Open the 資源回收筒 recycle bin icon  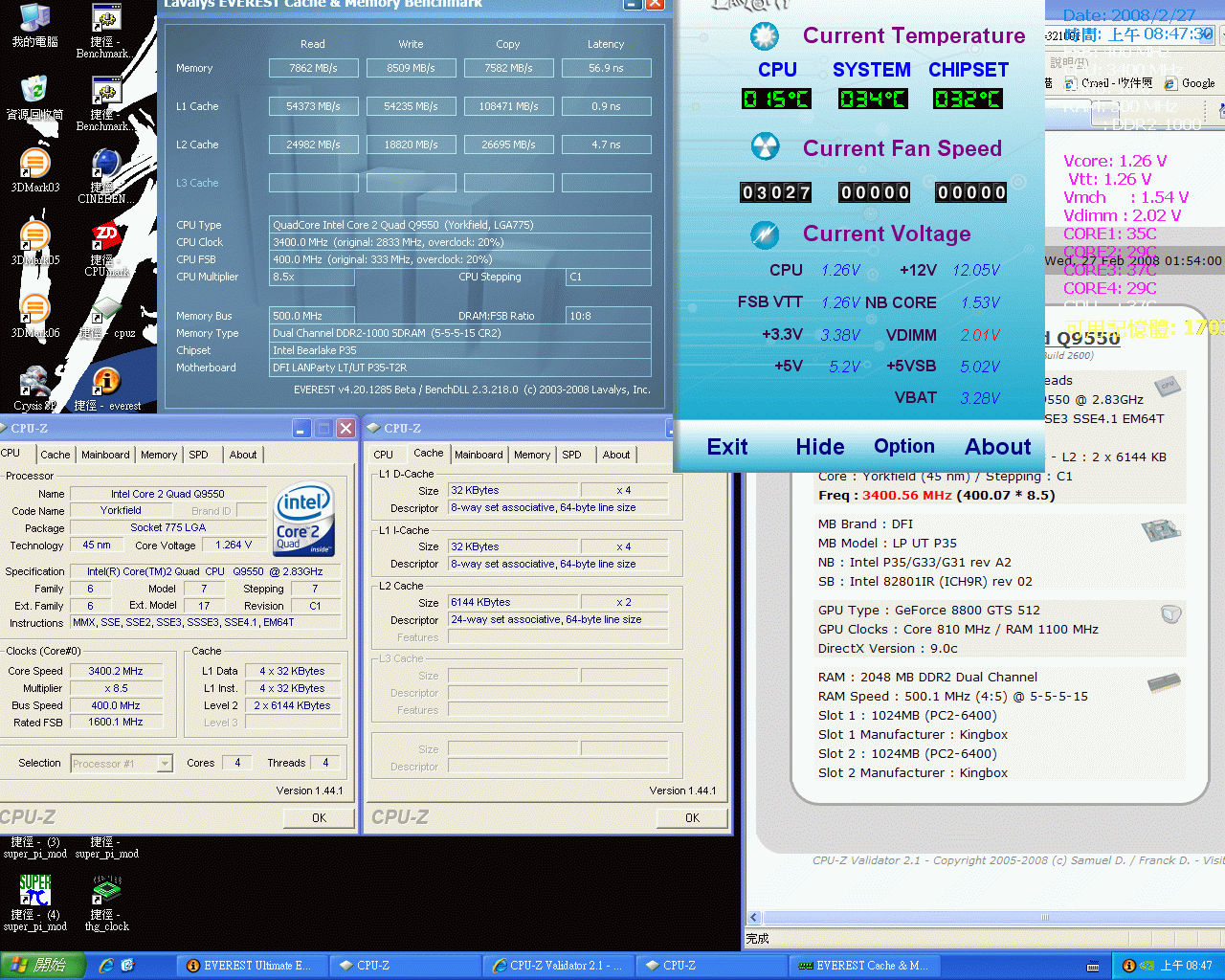pyautogui.click(x=34, y=98)
